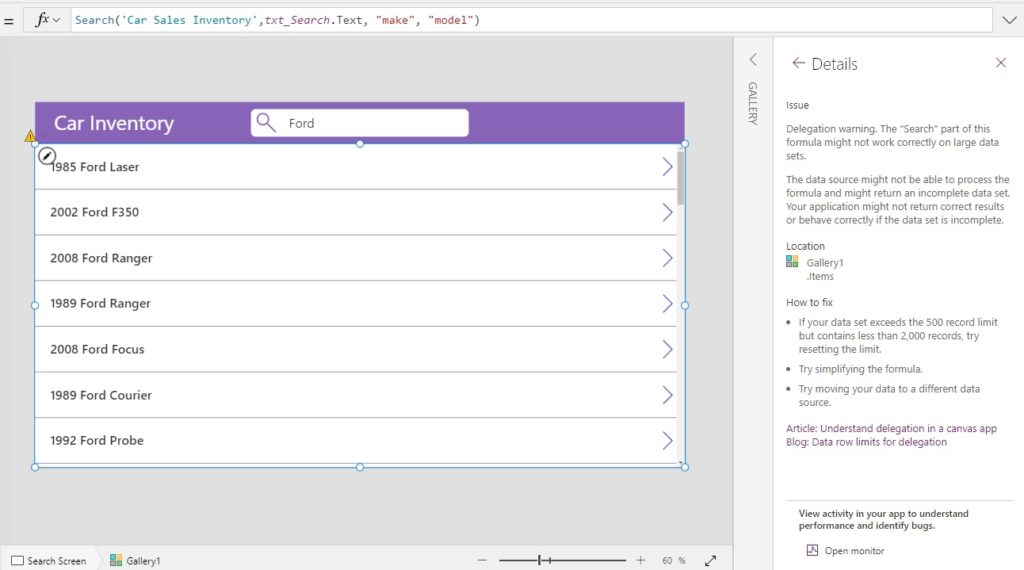Open the fx property dropdown
This screenshot has height=570, width=1024.
(x=47, y=20)
